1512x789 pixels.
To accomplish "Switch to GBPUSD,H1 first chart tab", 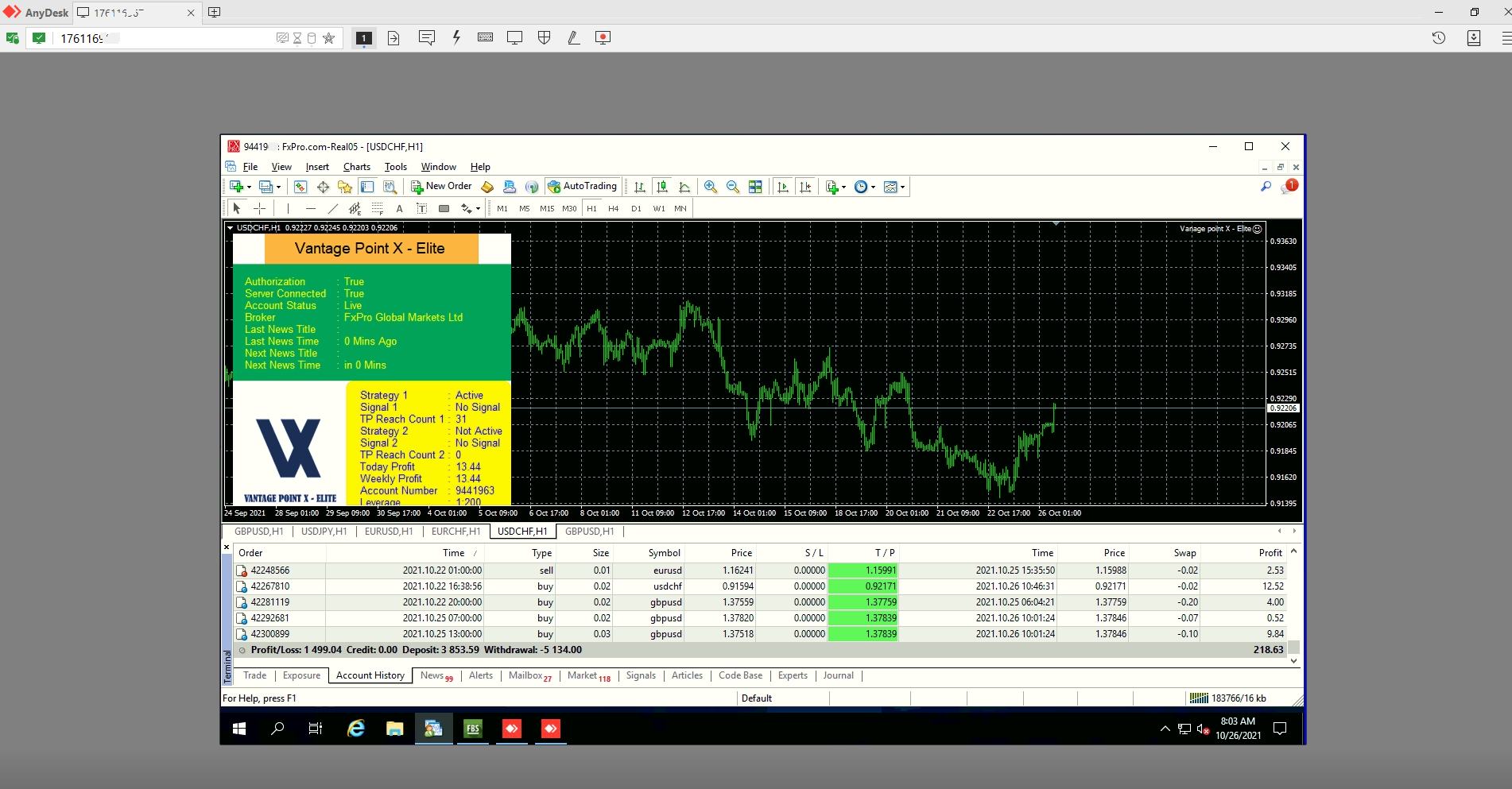I will [x=258, y=532].
